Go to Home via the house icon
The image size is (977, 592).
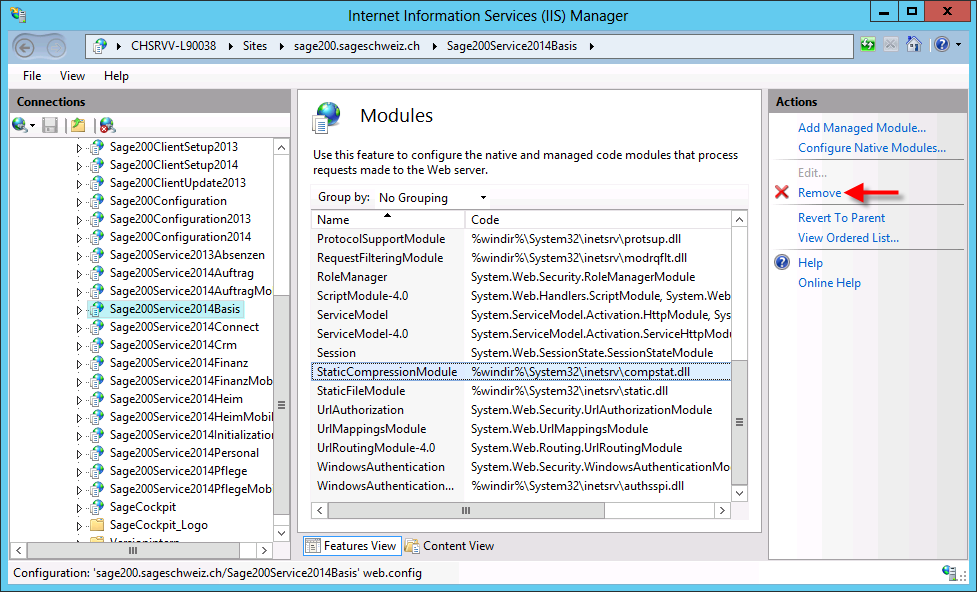tap(914, 45)
